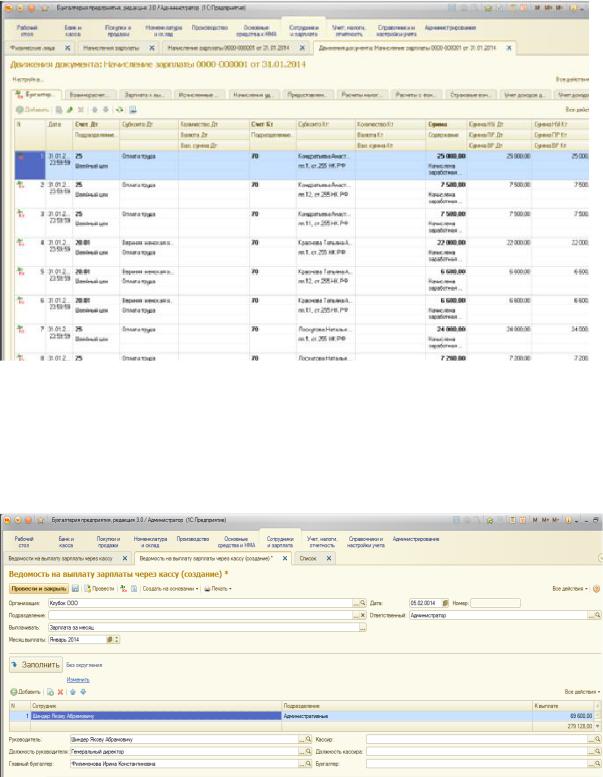
Task: Click the magnifier icon of Главный бухгалтер field
Action: (x=309, y=764)
